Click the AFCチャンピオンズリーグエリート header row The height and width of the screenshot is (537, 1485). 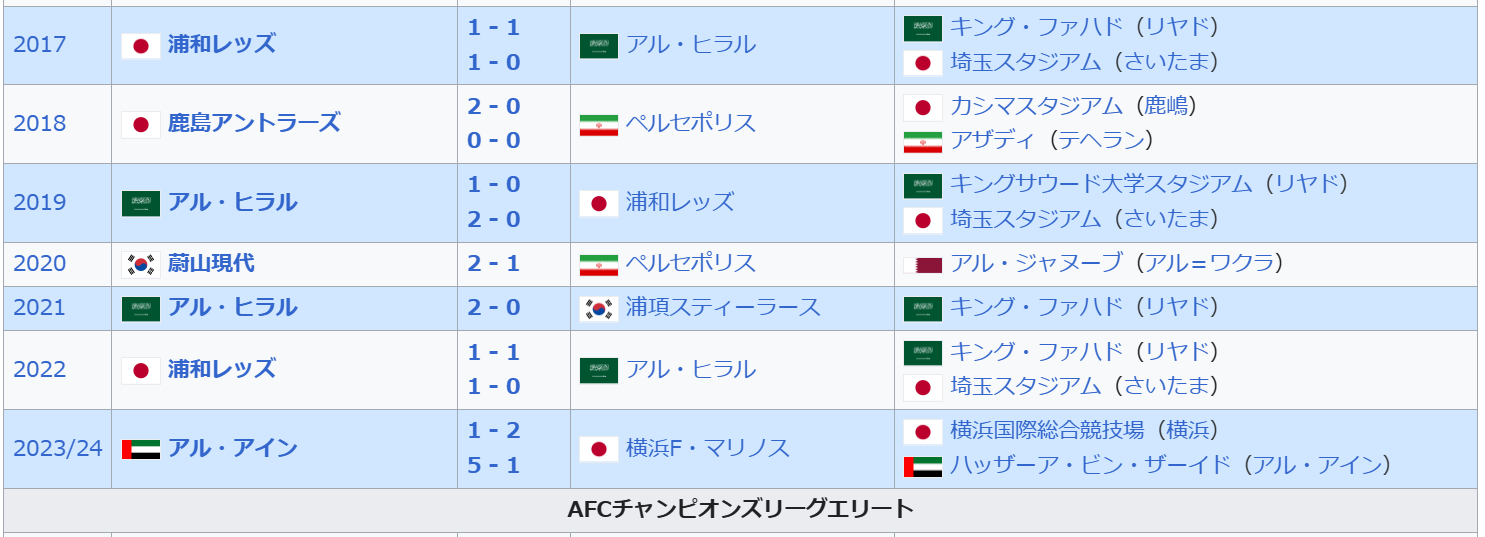(740, 509)
